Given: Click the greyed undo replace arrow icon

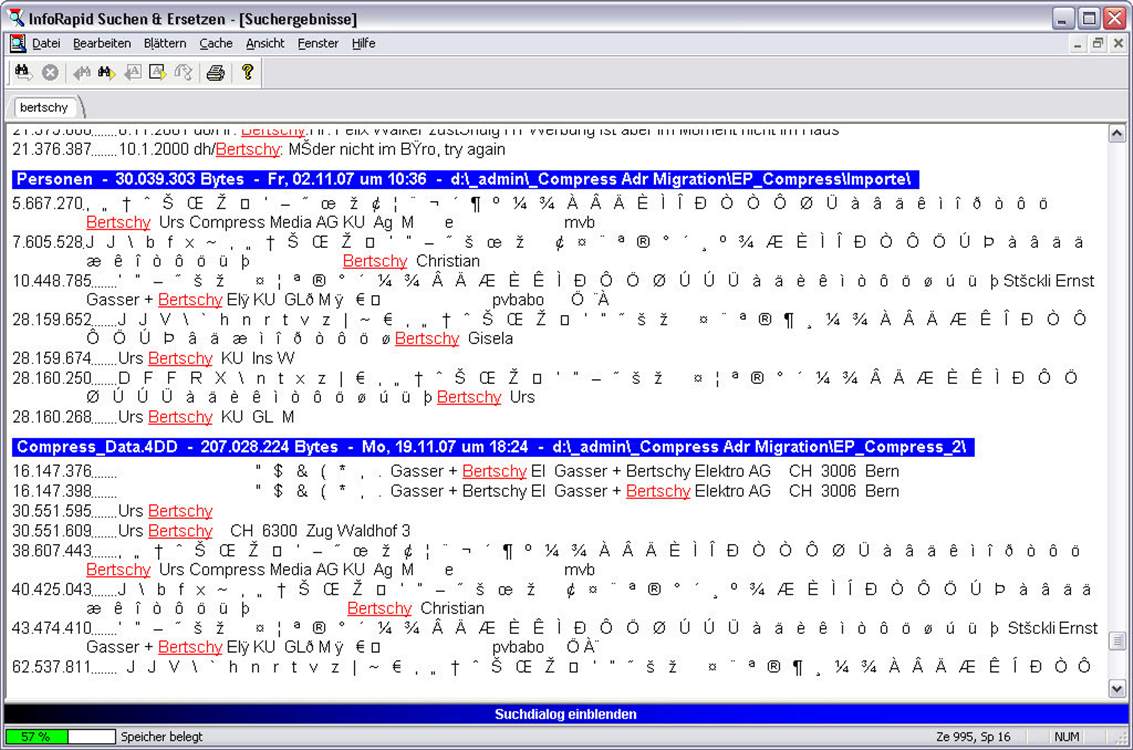Looking at the screenshot, I should (184, 72).
